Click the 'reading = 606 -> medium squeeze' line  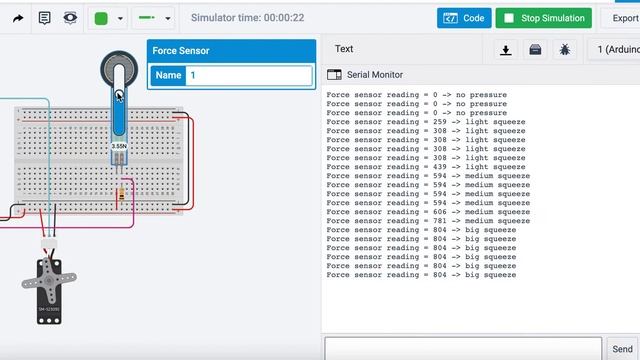click(428, 212)
